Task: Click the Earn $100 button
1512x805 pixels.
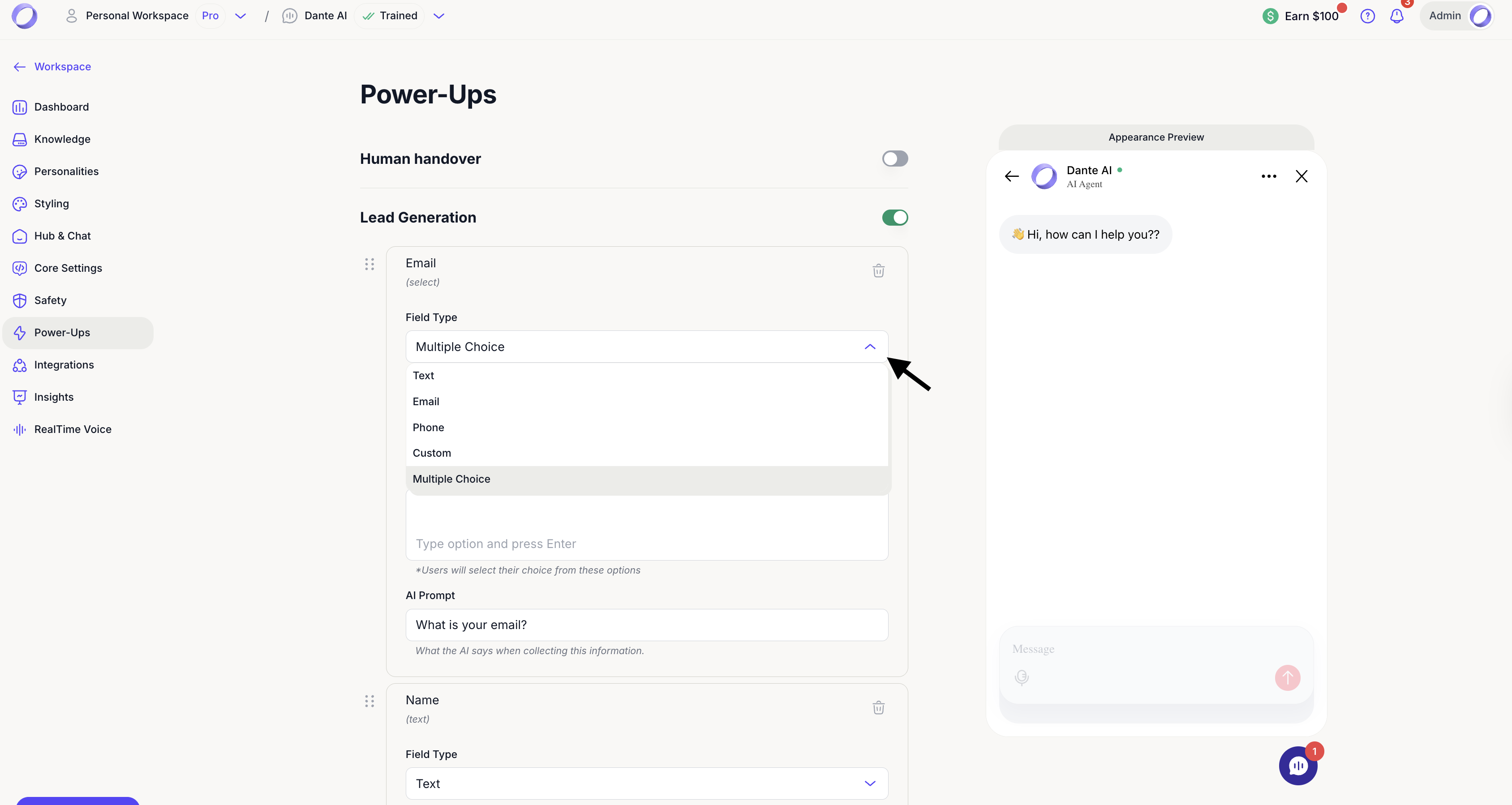Action: click(x=1302, y=16)
